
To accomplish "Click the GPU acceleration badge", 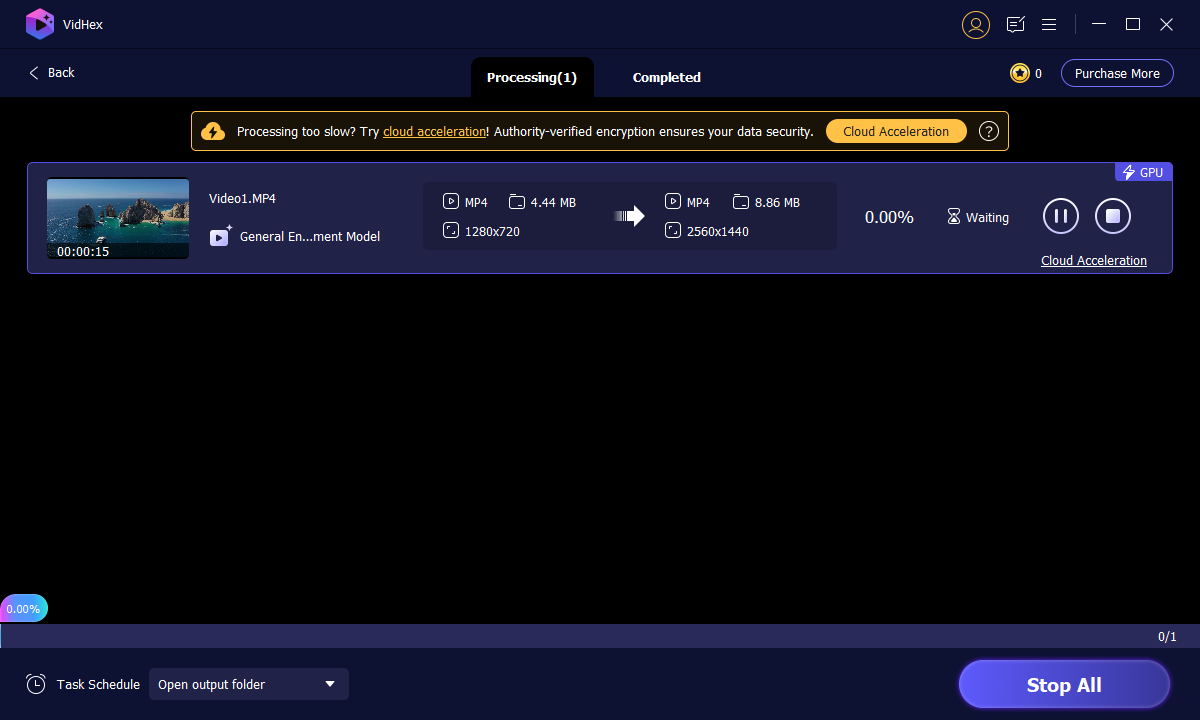I will click(x=1142, y=171).
